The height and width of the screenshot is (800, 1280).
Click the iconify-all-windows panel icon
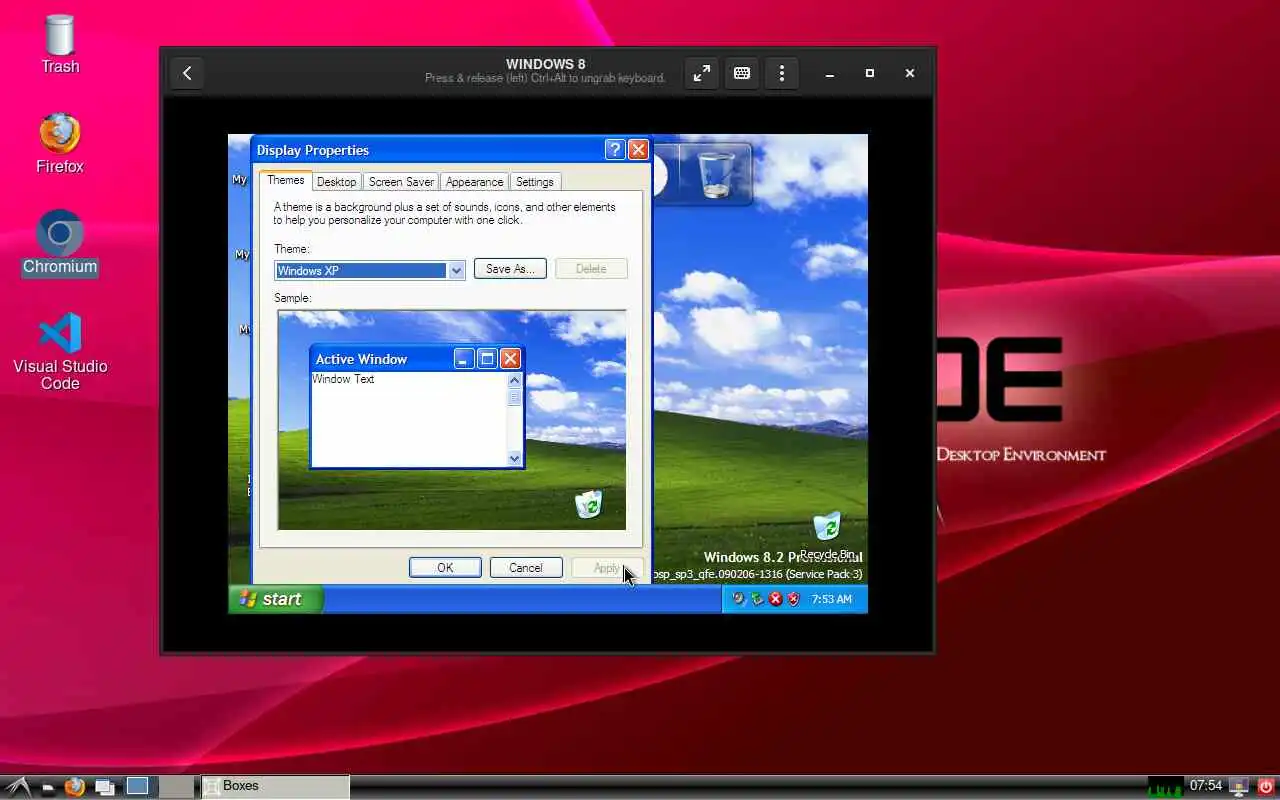click(104, 787)
